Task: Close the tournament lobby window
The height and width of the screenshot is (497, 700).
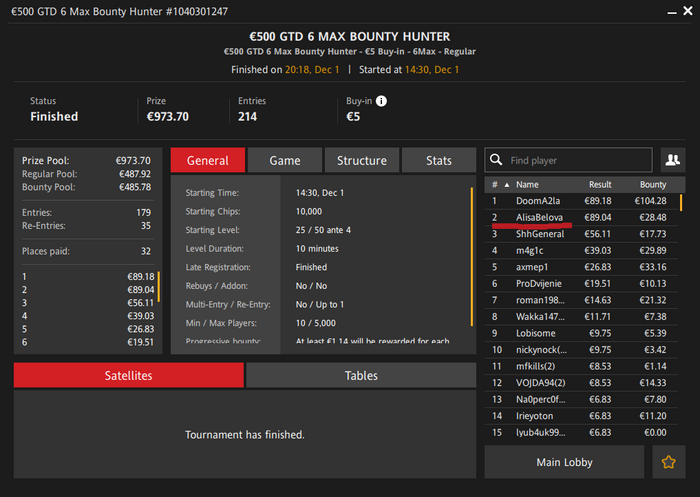Action: pos(688,11)
